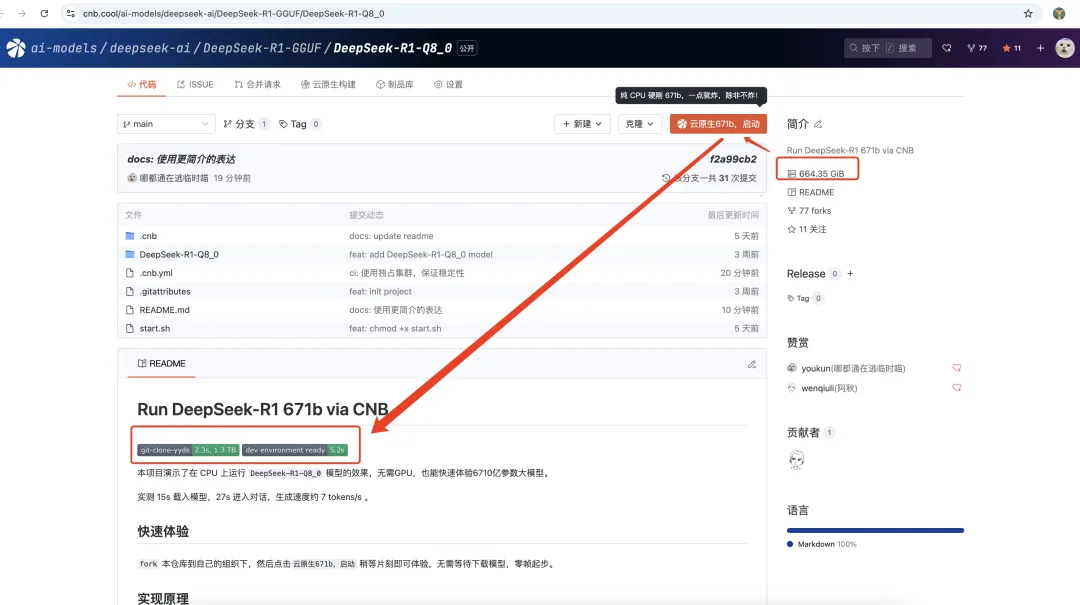The image size is (1080, 605).
Task: Open sponsor wenqiuli(阿秋)
Action: (x=822, y=388)
